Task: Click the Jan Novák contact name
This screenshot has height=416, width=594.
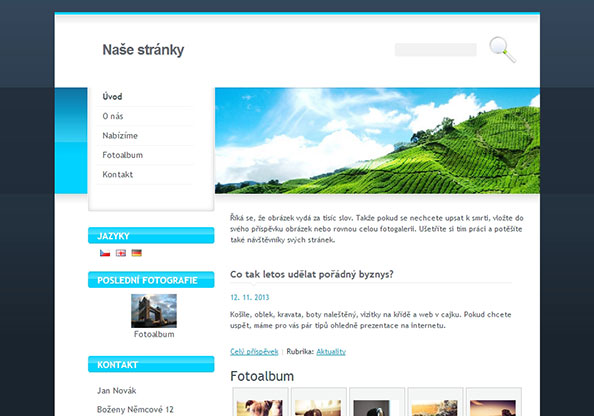Action: pos(116,391)
